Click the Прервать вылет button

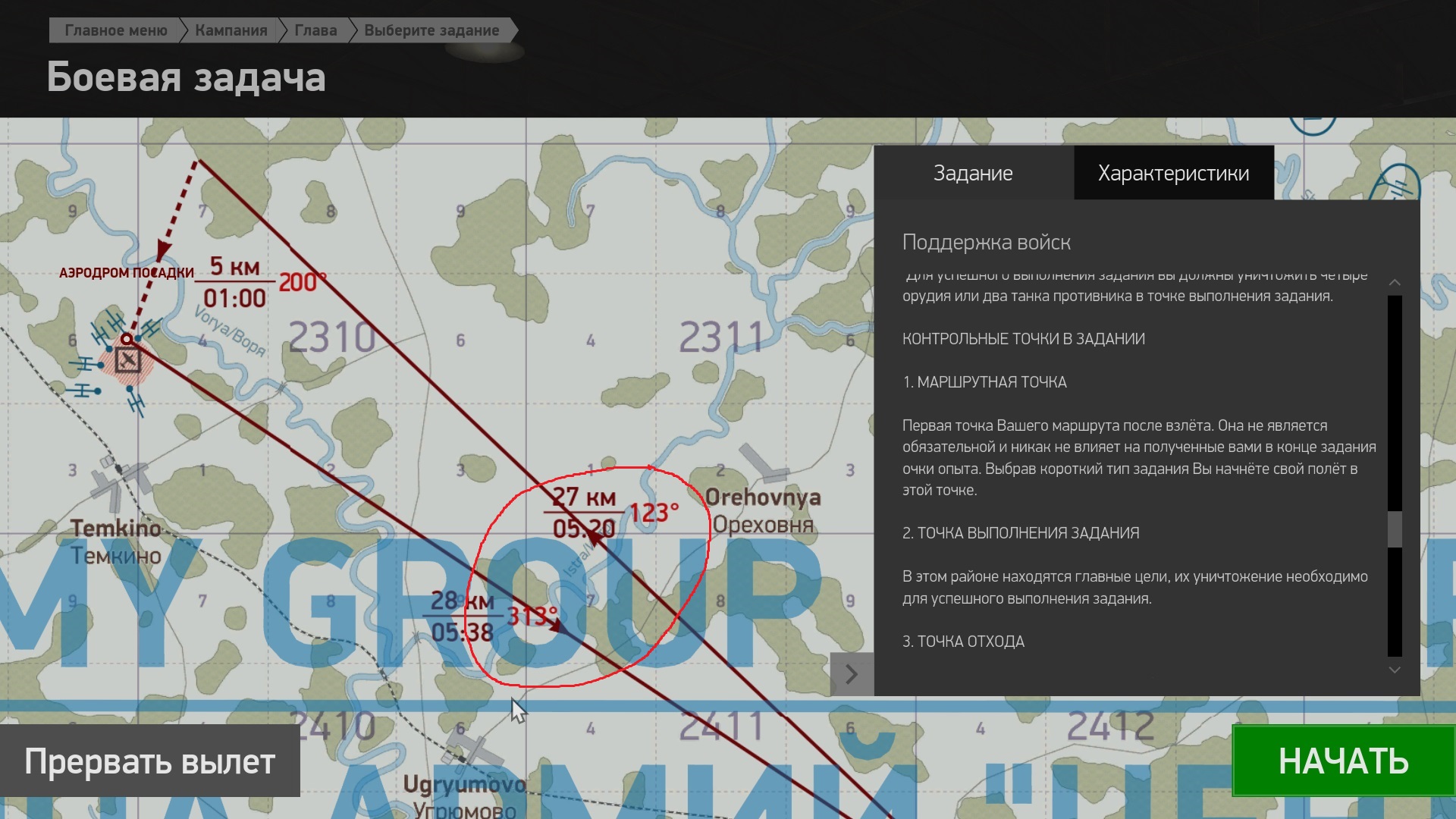(x=149, y=761)
